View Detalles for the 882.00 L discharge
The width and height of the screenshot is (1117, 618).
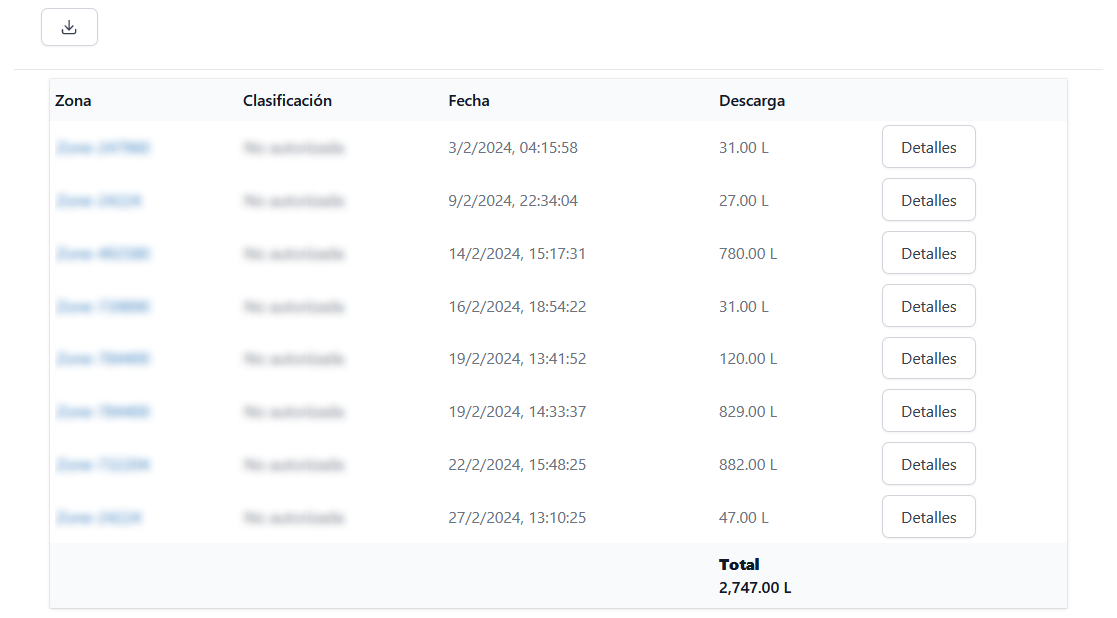coord(928,464)
